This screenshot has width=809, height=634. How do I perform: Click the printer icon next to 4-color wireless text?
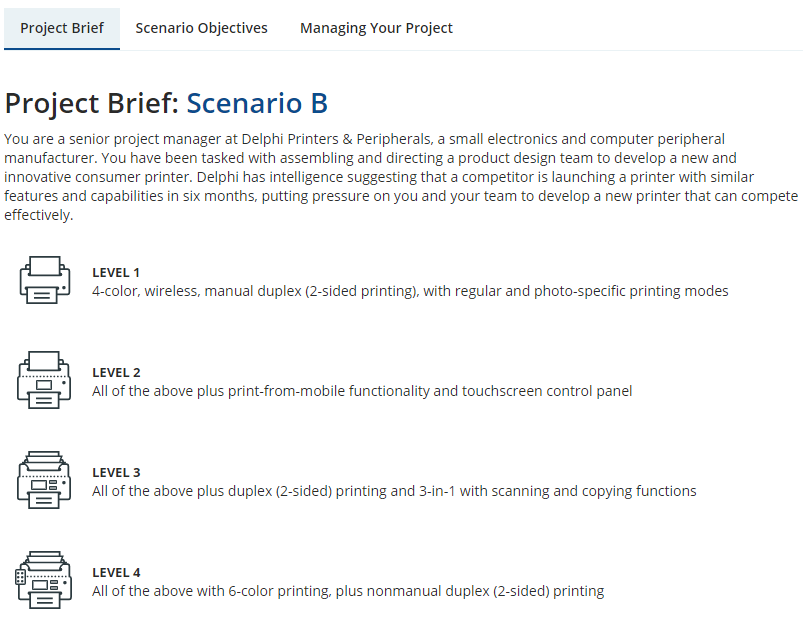coord(44,281)
